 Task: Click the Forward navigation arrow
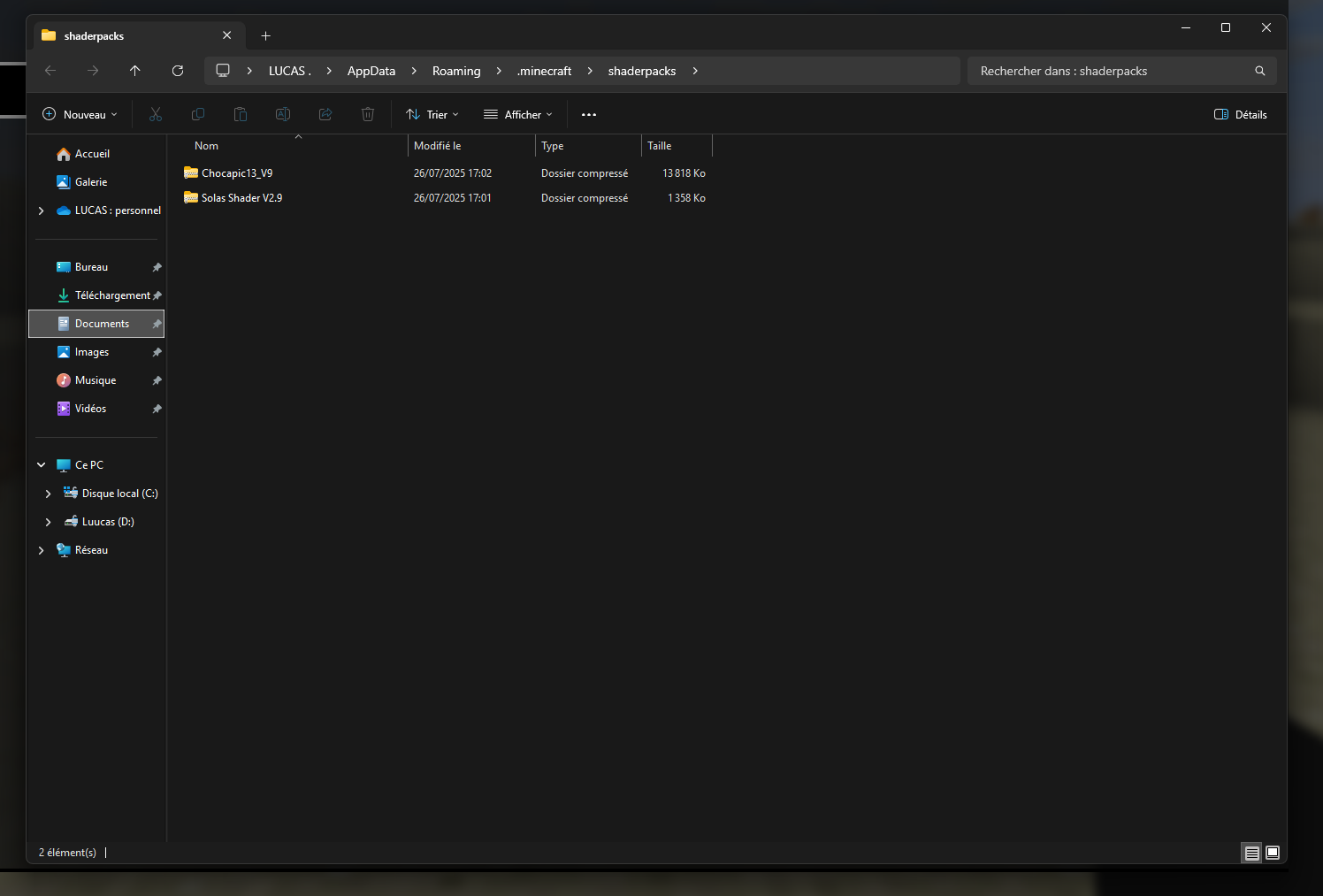pyautogui.click(x=93, y=71)
